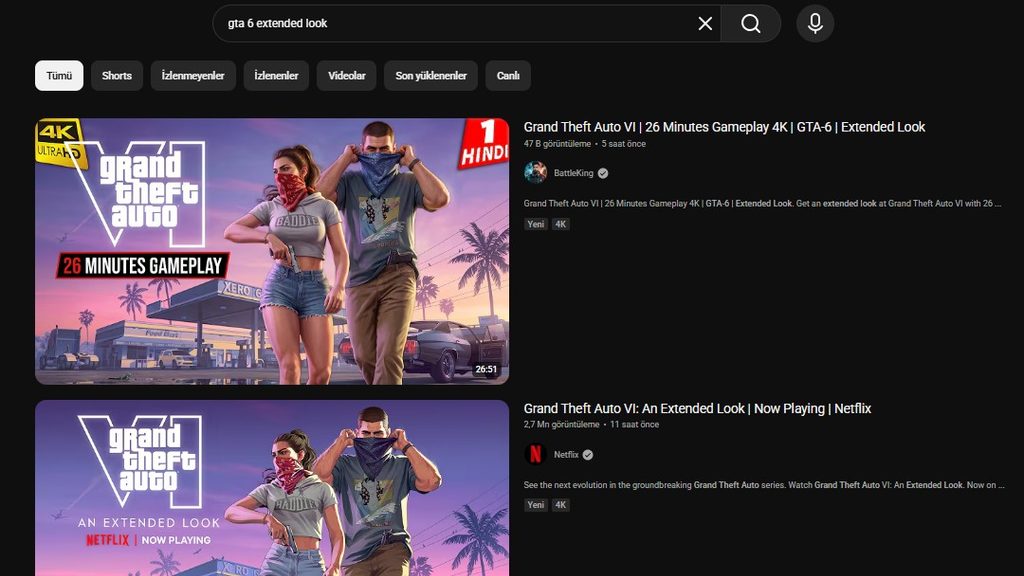This screenshot has width=1024, height=576.
Task: Click the Netflix video description snippet
Action: [764, 485]
